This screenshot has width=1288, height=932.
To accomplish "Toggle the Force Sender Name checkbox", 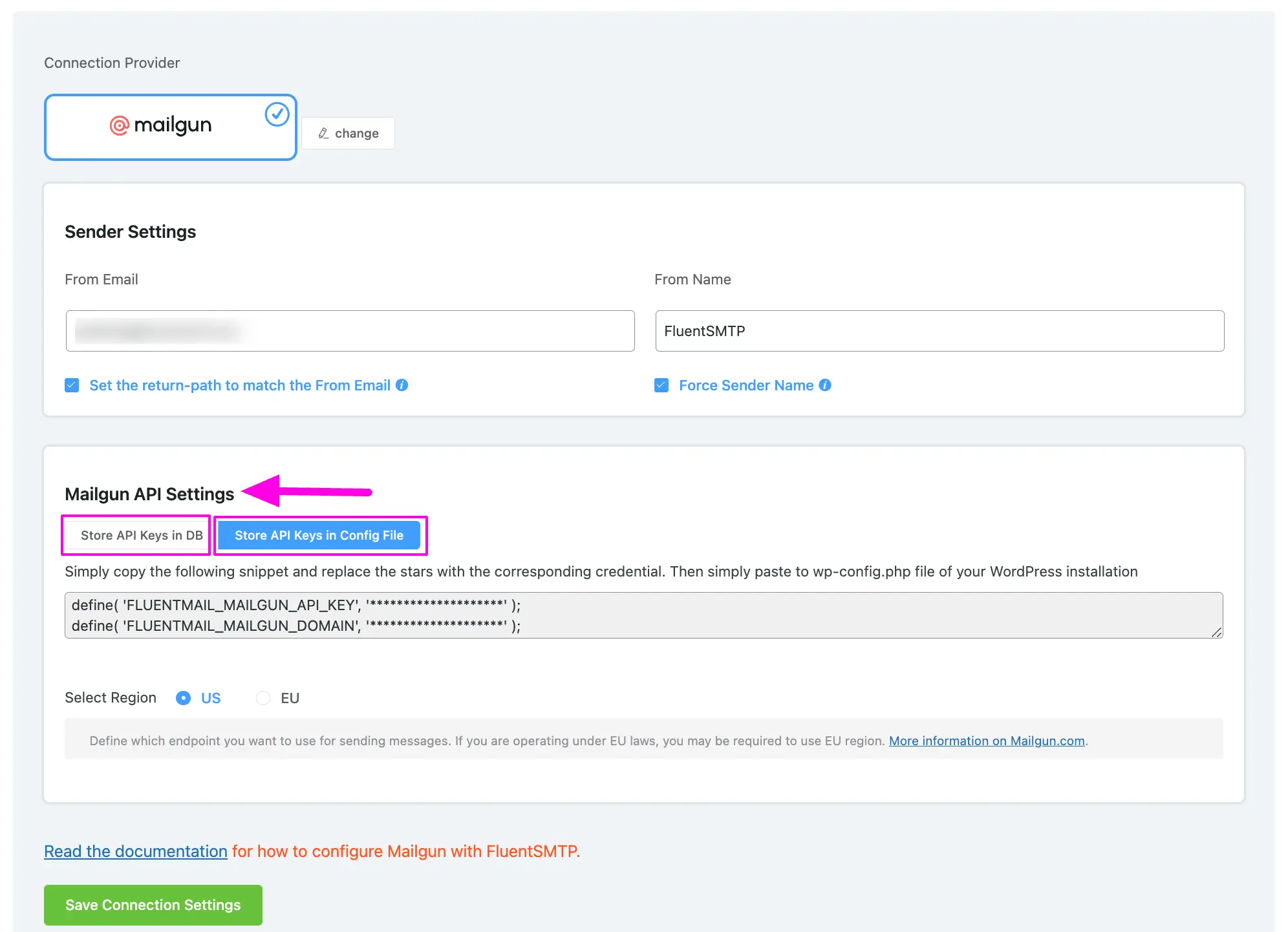I will click(x=661, y=385).
